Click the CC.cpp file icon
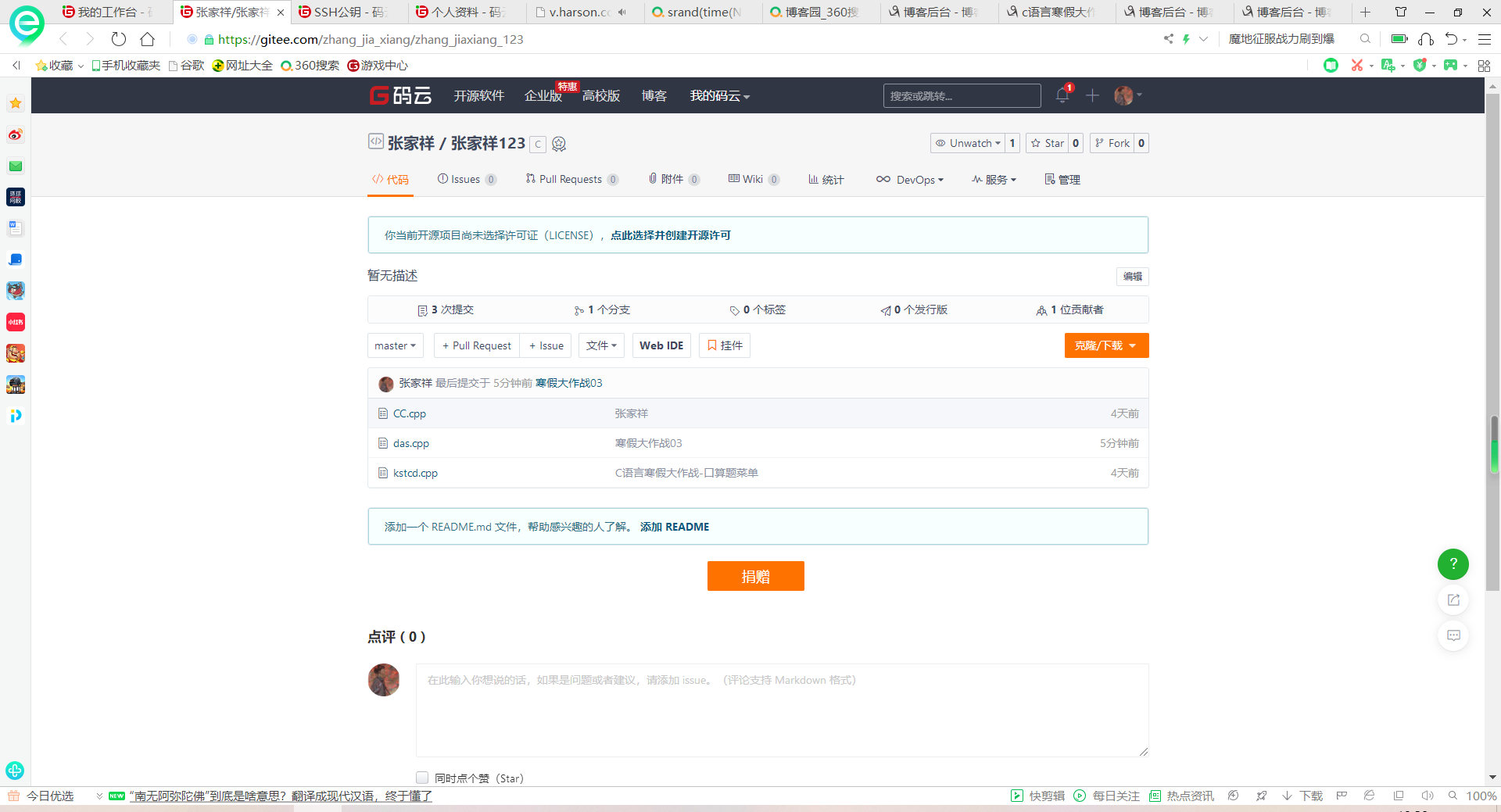This screenshot has height=812, width=1501. (x=383, y=413)
